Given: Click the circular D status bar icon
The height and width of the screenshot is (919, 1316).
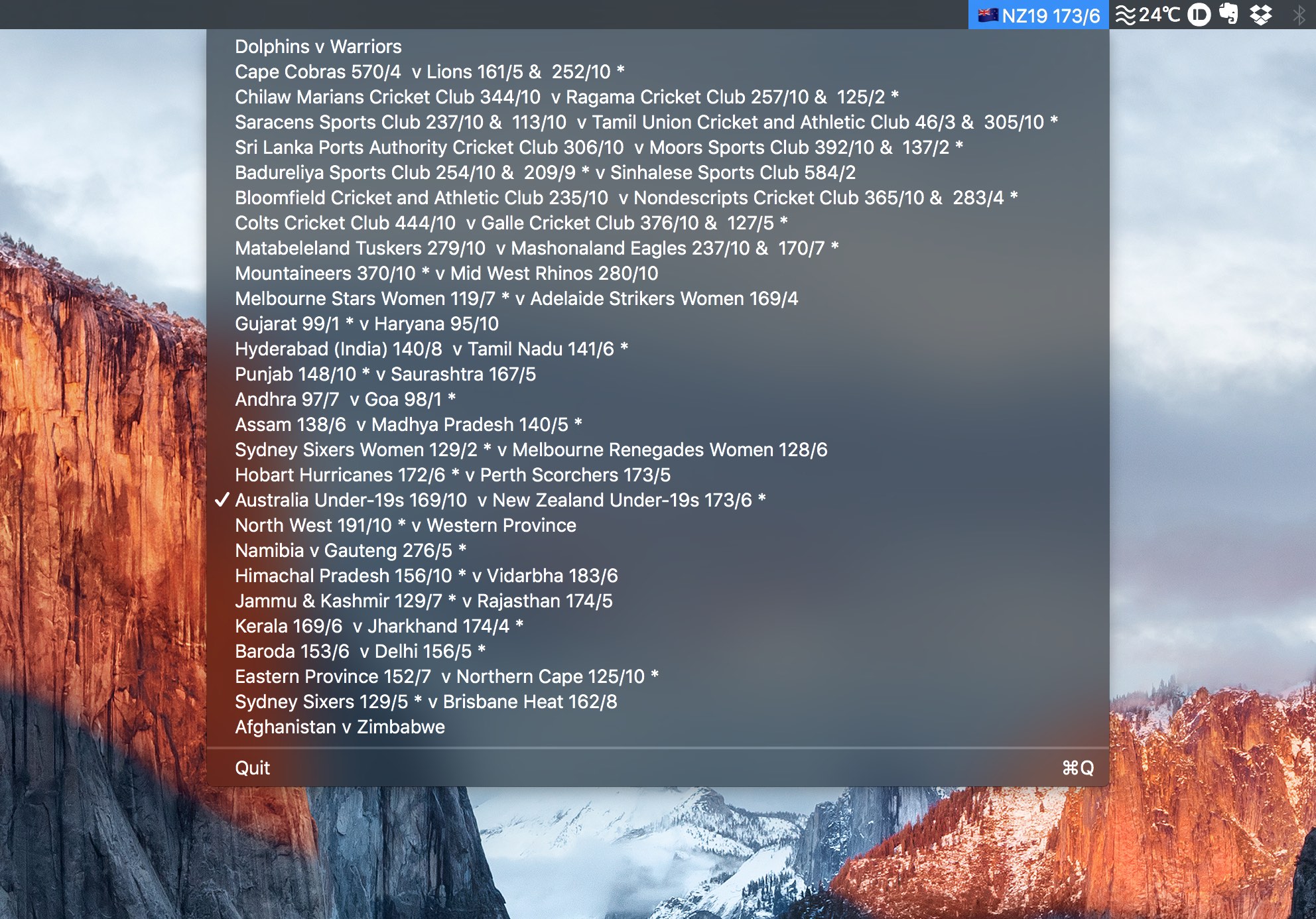Looking at the screenshot, I should click(x=1199, y=15).
